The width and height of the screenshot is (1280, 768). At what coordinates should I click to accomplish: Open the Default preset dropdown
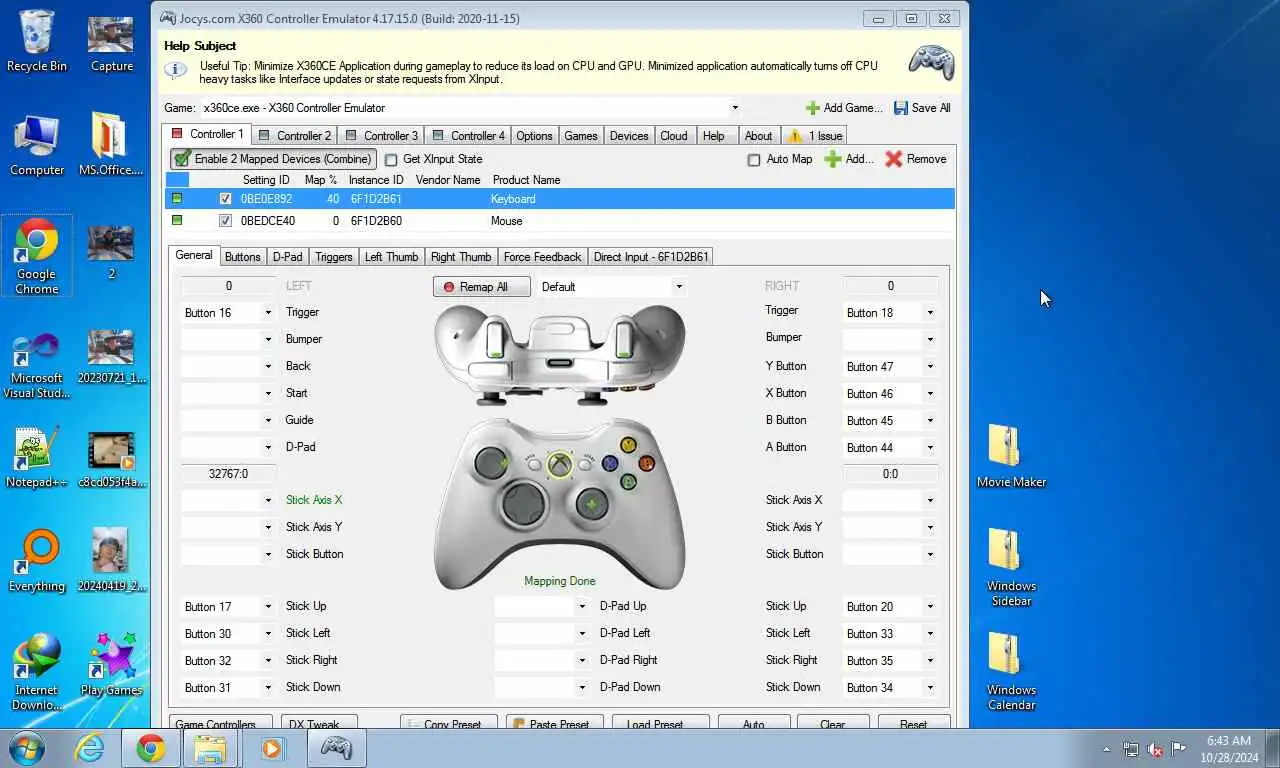coord(679,287)
